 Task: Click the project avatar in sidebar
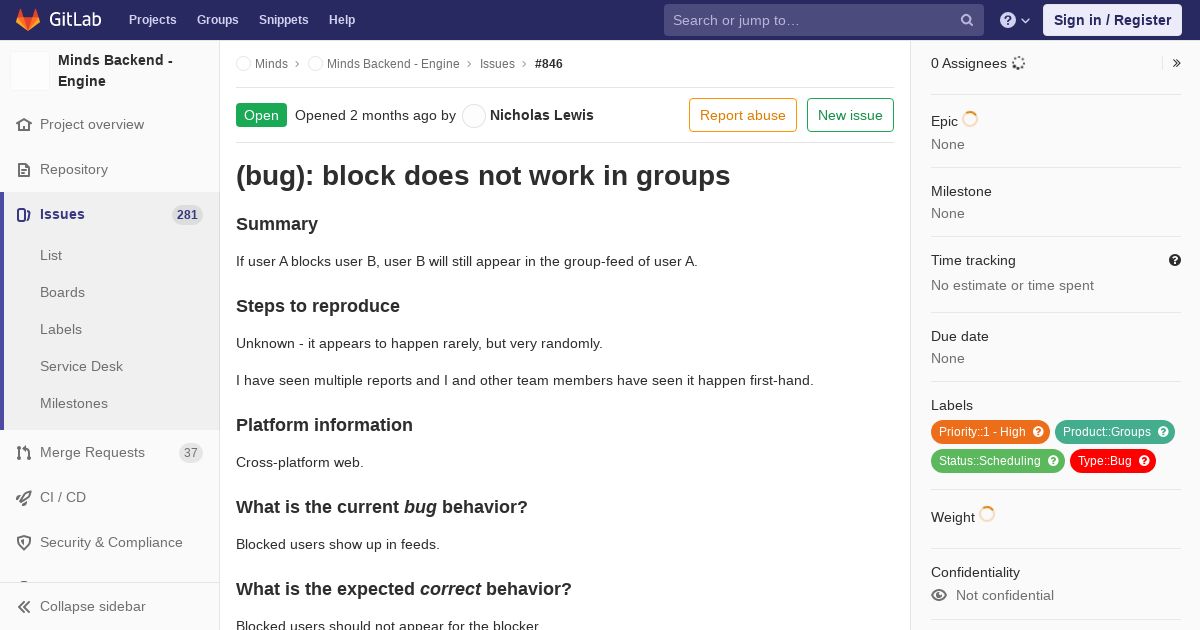(30, 71)
